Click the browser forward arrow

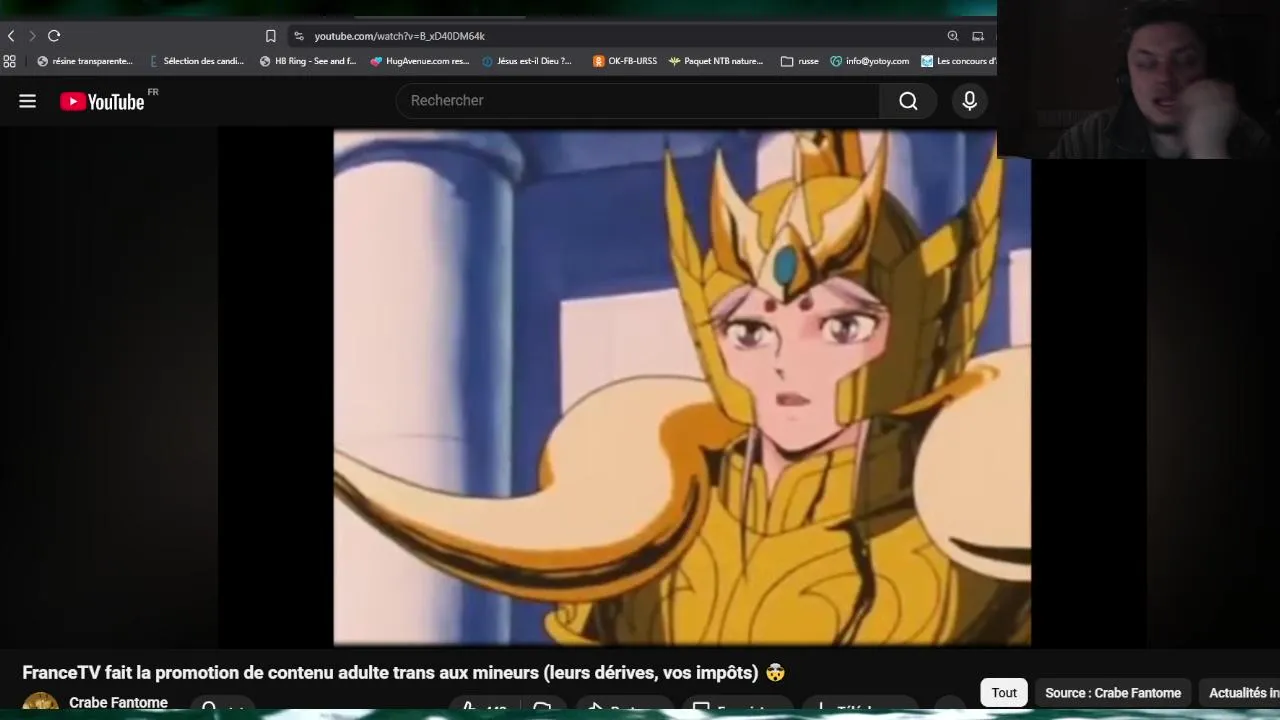pyautogui.click(x=32, y=36)
